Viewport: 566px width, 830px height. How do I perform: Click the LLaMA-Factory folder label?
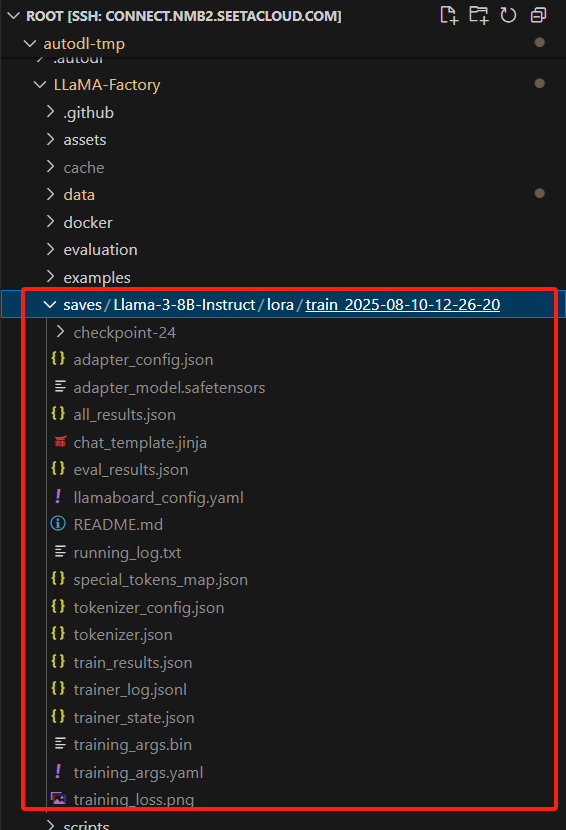[x=107, y=85]
